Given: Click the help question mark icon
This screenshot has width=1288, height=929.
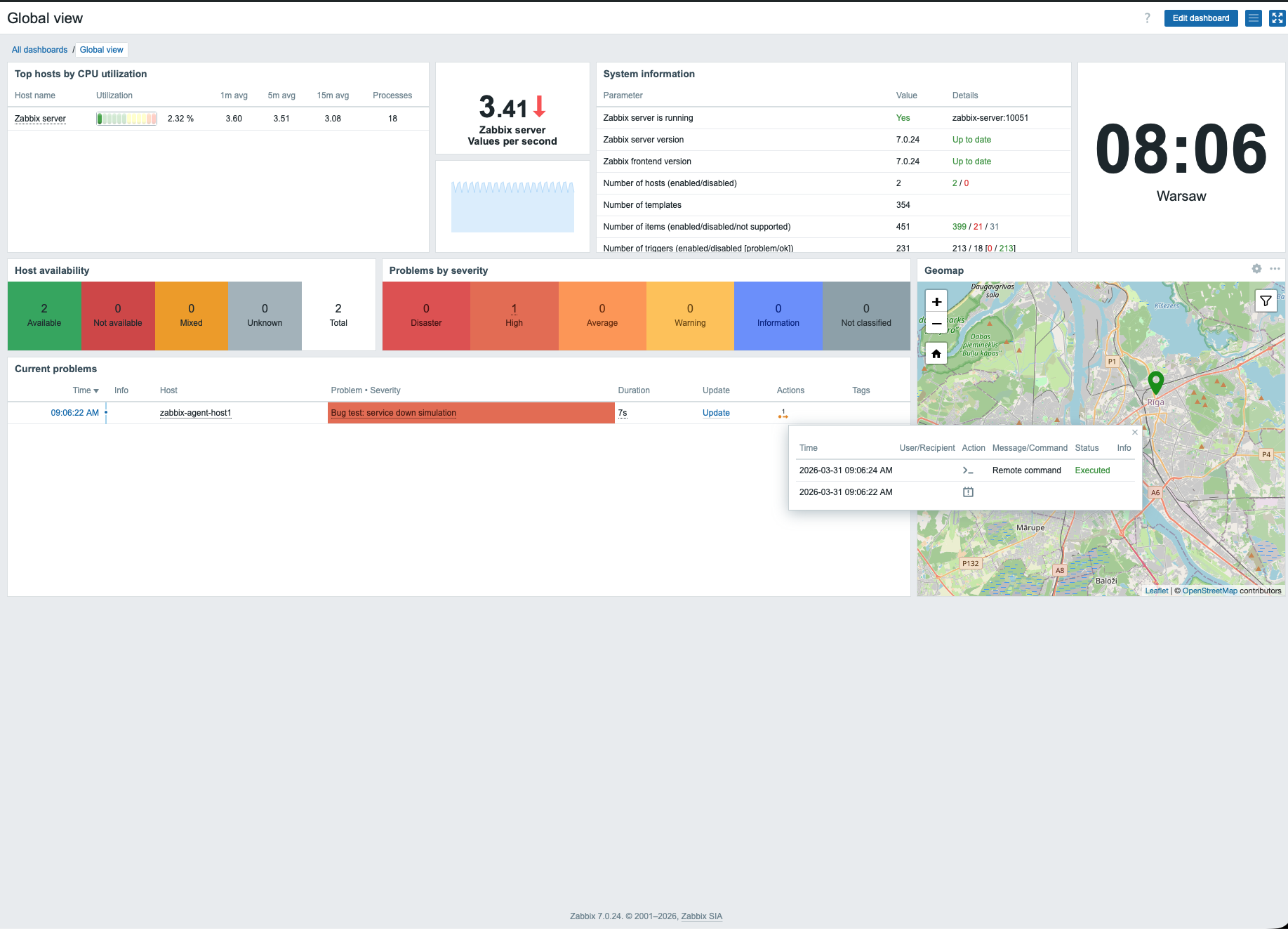Looking at the screenshot, I should coord(1147,18).
